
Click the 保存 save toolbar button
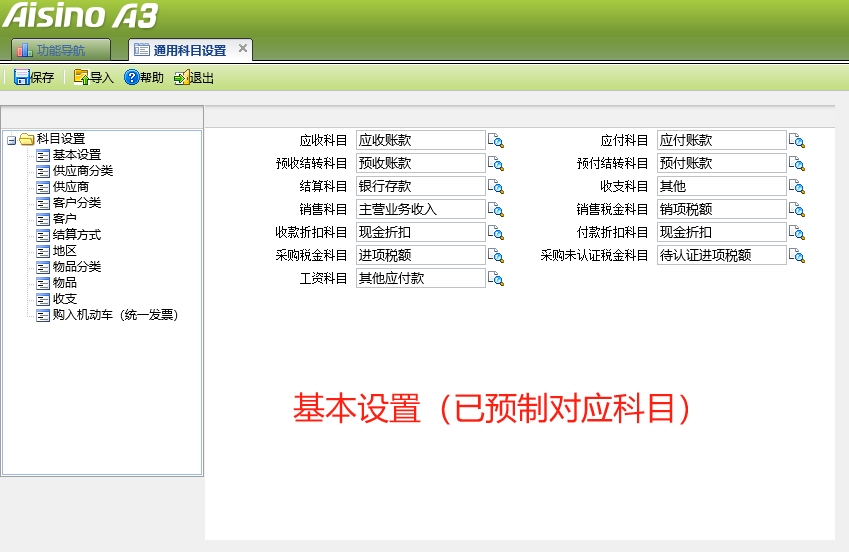click(x=34, y=77)
